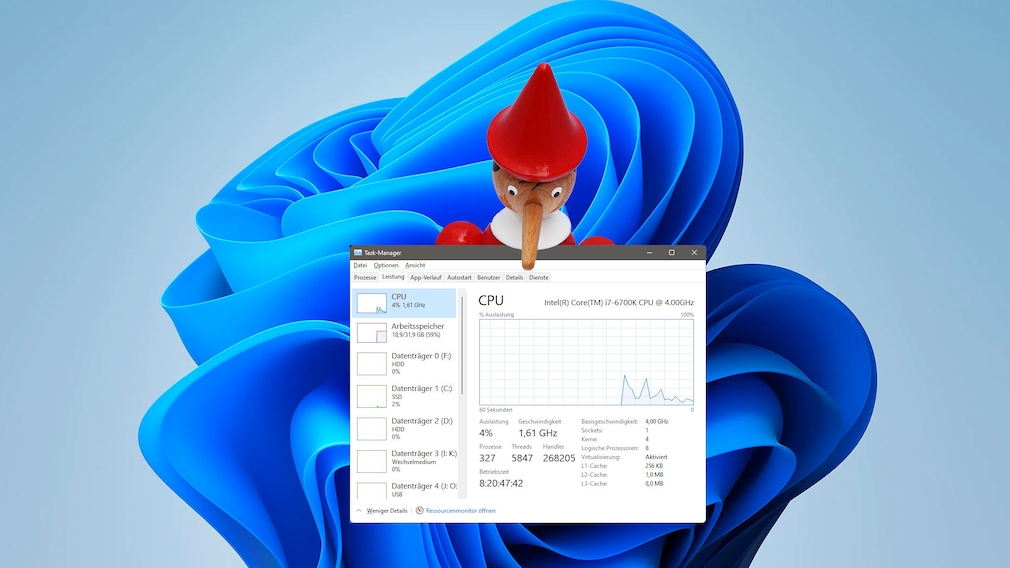Open the Optionen menu
Viewport: 1010px width, 568px height.
click(x=386, y=265)
